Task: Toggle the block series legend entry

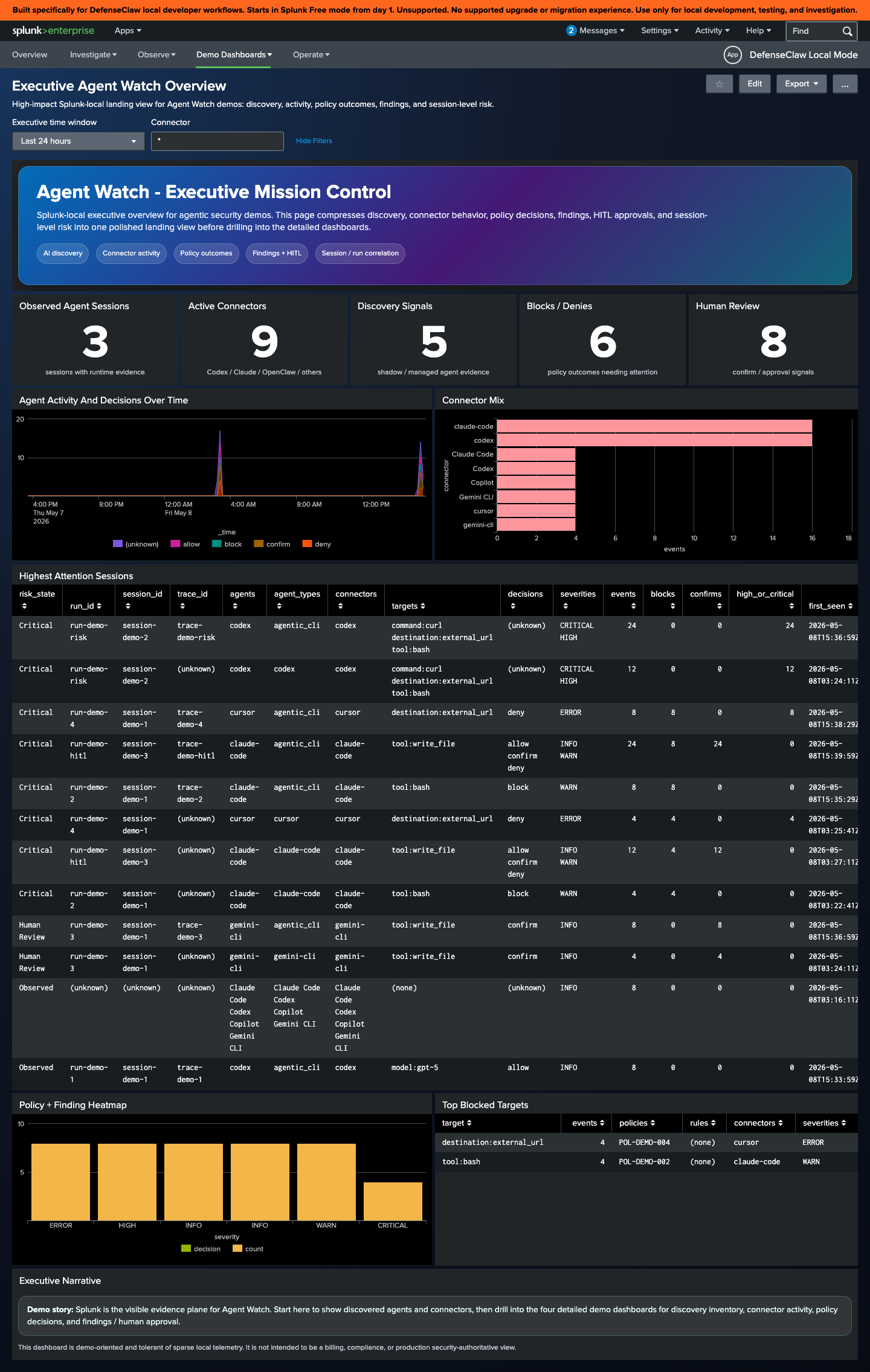Action: (227, 544)
